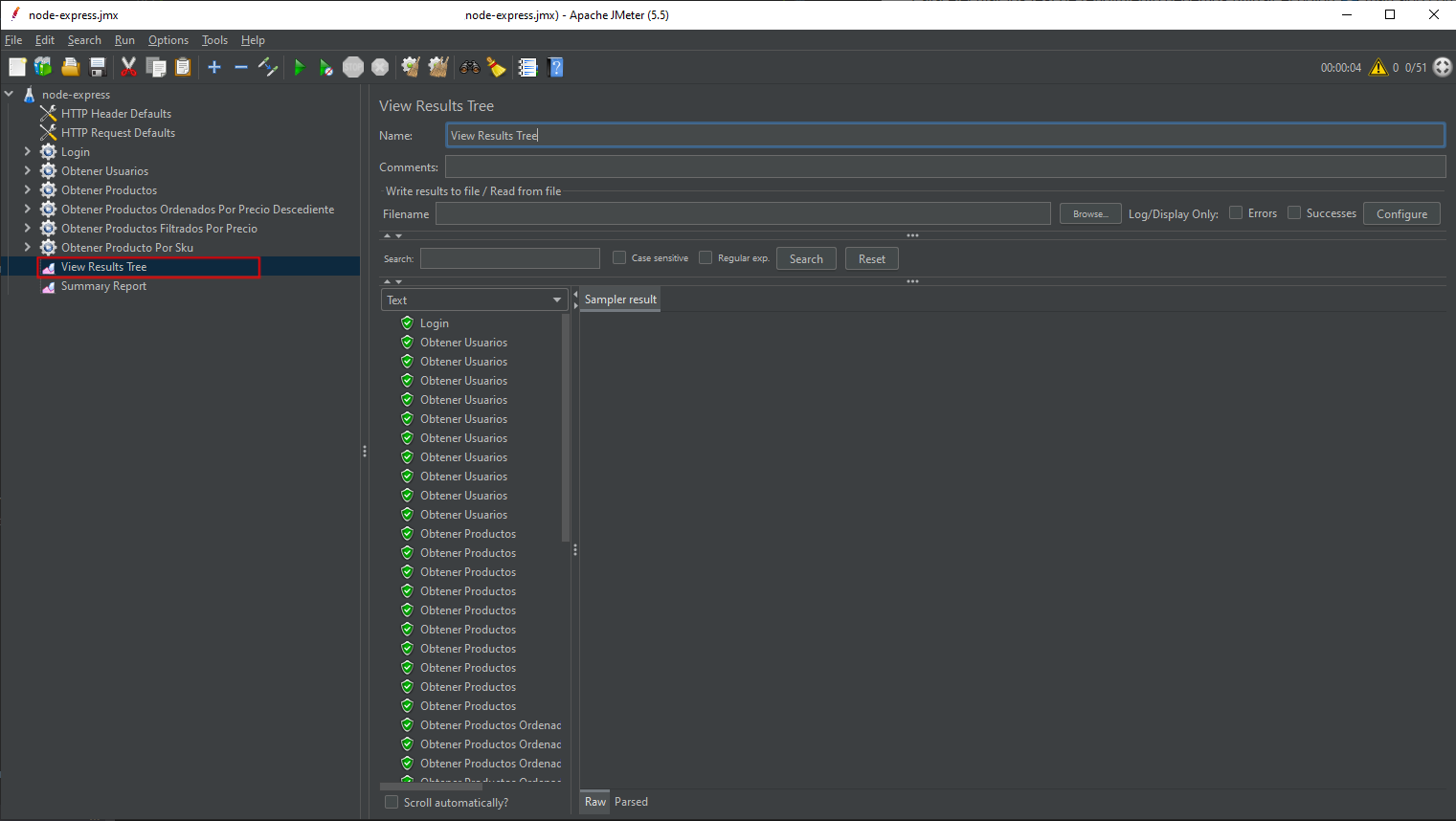
Task: Click the Browse... button
Action: 1090,213
